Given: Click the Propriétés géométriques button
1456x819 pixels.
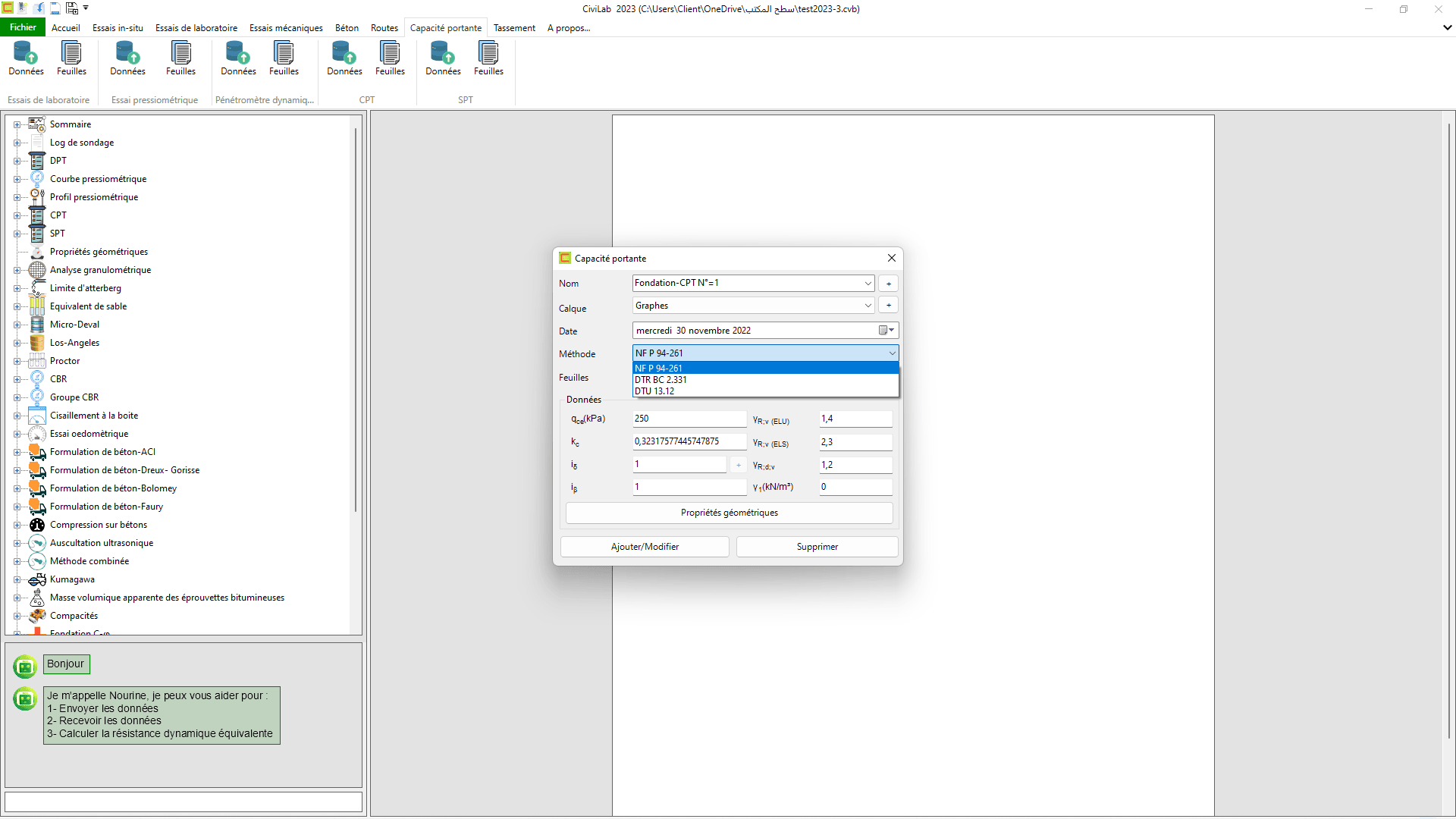Looking at the screenshot, I should (729, 513).
